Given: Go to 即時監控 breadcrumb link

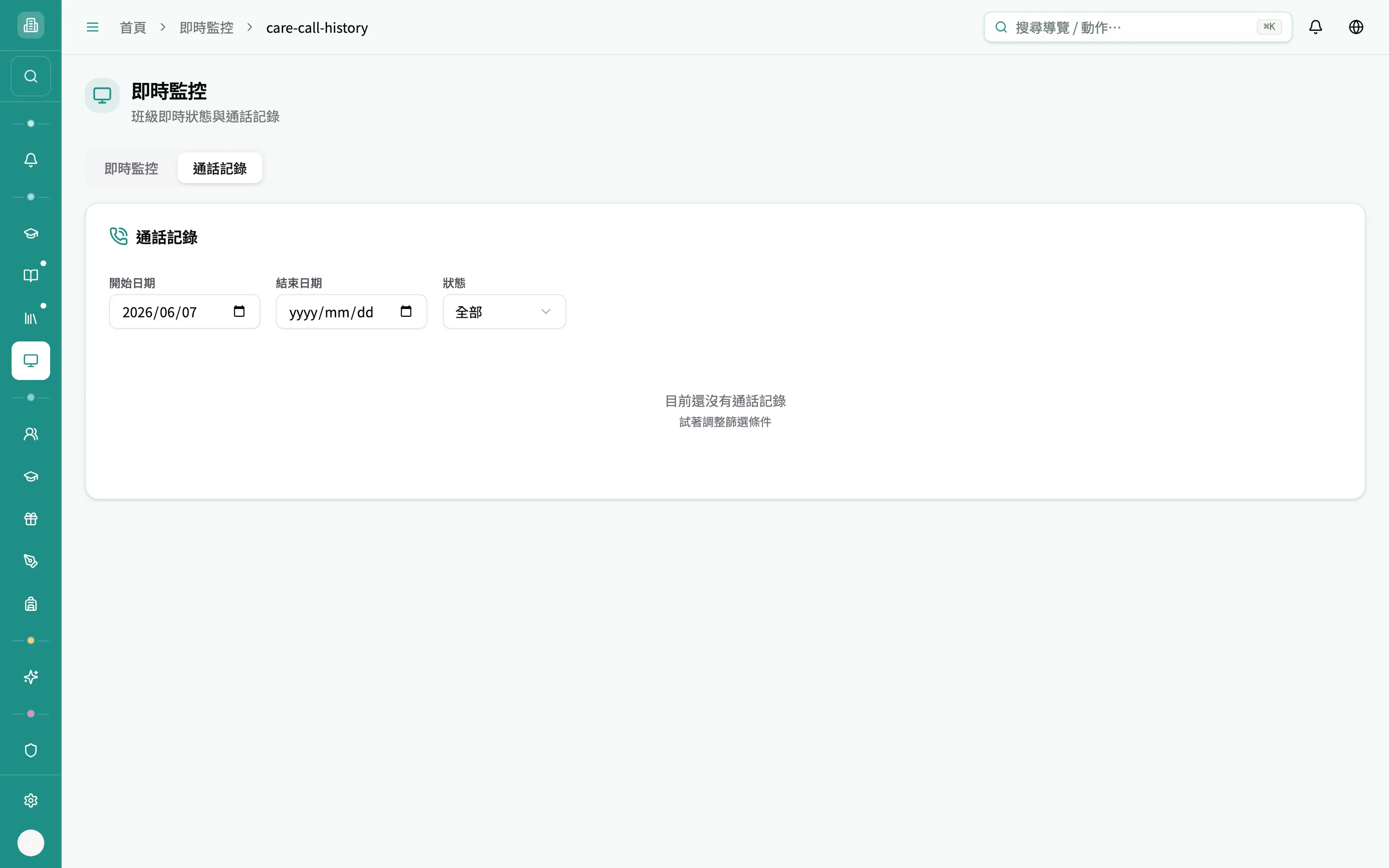Looking at the screenshot, I should (x=206, y=27).
